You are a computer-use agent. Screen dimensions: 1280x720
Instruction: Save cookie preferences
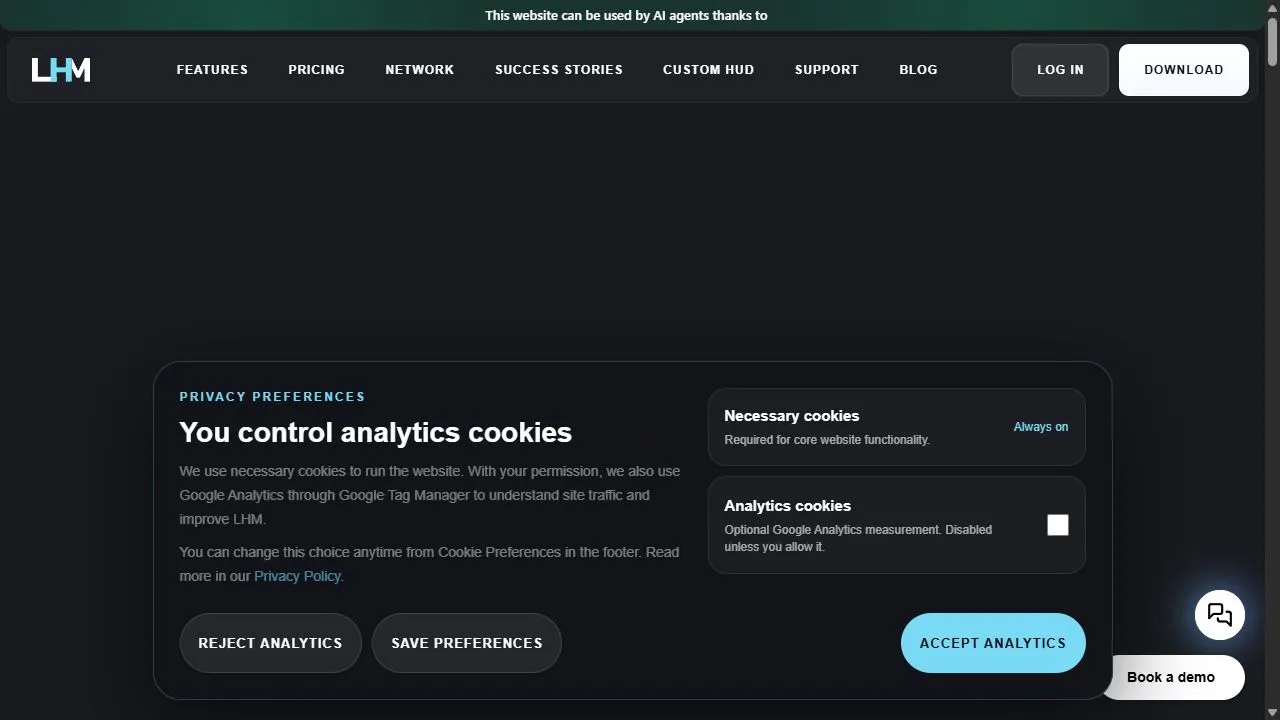(467, 643)
